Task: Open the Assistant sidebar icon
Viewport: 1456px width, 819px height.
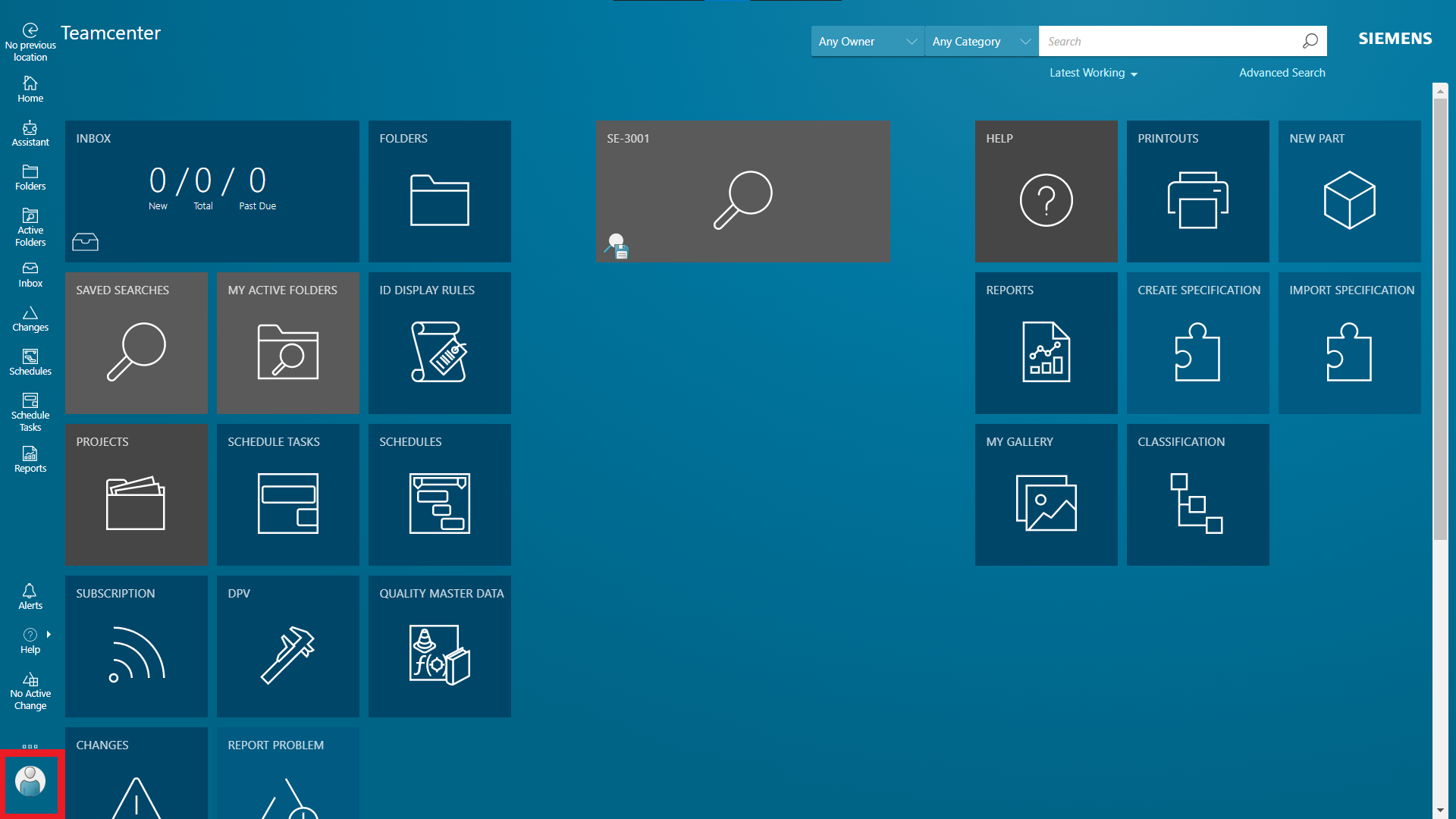Action: pyautogui.click(x=30, y=133)
